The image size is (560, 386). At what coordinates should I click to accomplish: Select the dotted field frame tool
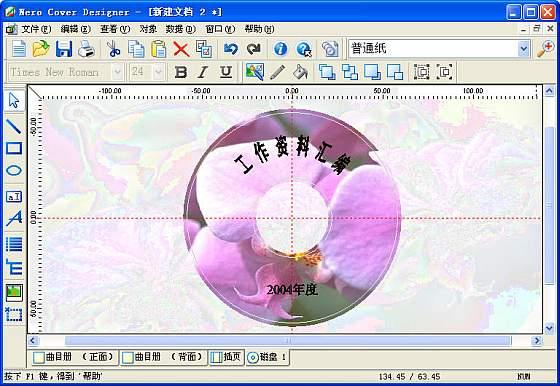[x=14, y=315]
